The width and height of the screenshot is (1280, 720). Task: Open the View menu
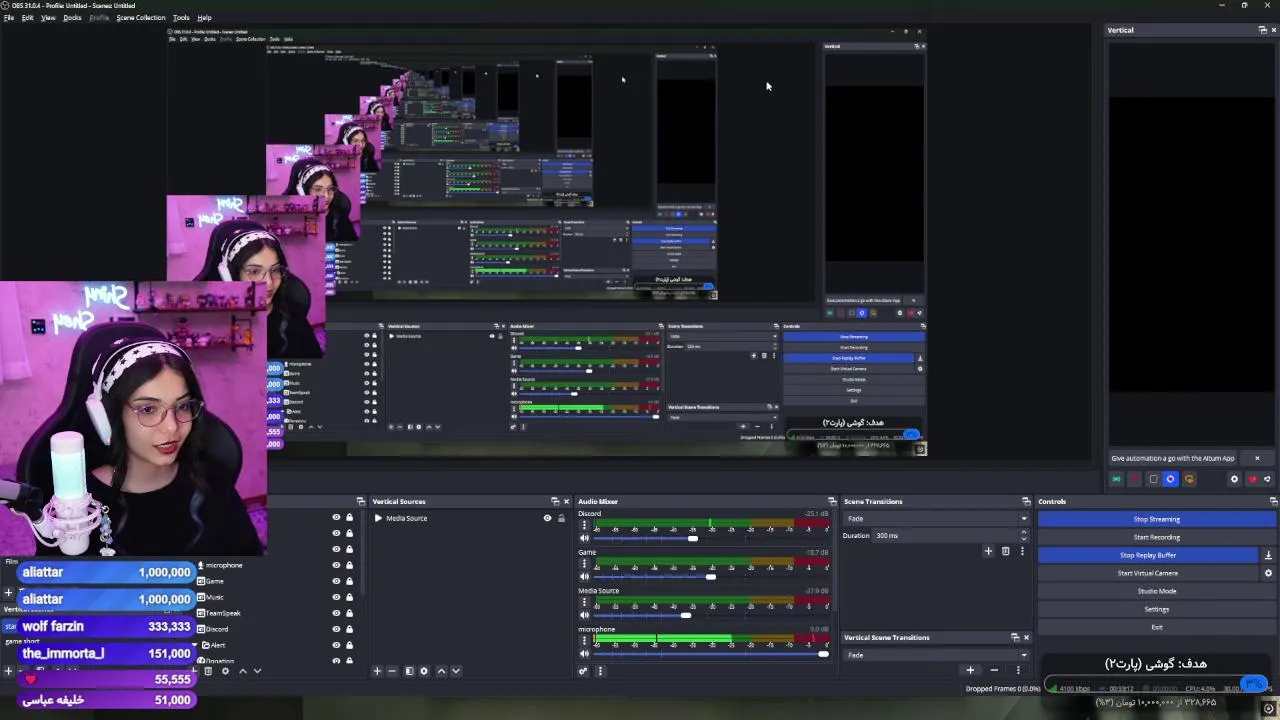[x=48, y=17]
